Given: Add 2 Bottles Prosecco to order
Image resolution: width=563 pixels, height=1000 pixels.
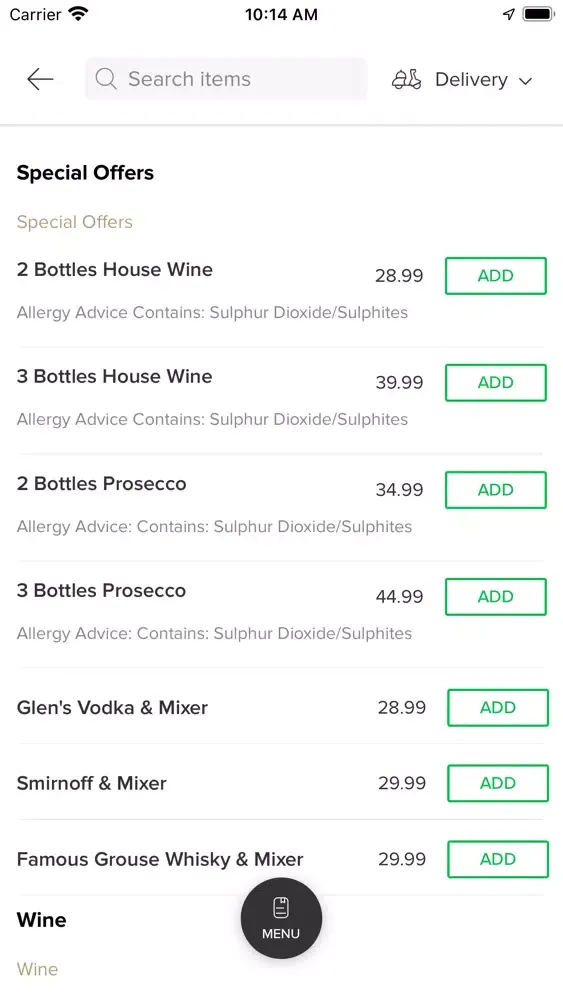Looking at the screenshot, I should tap(495, 490).
